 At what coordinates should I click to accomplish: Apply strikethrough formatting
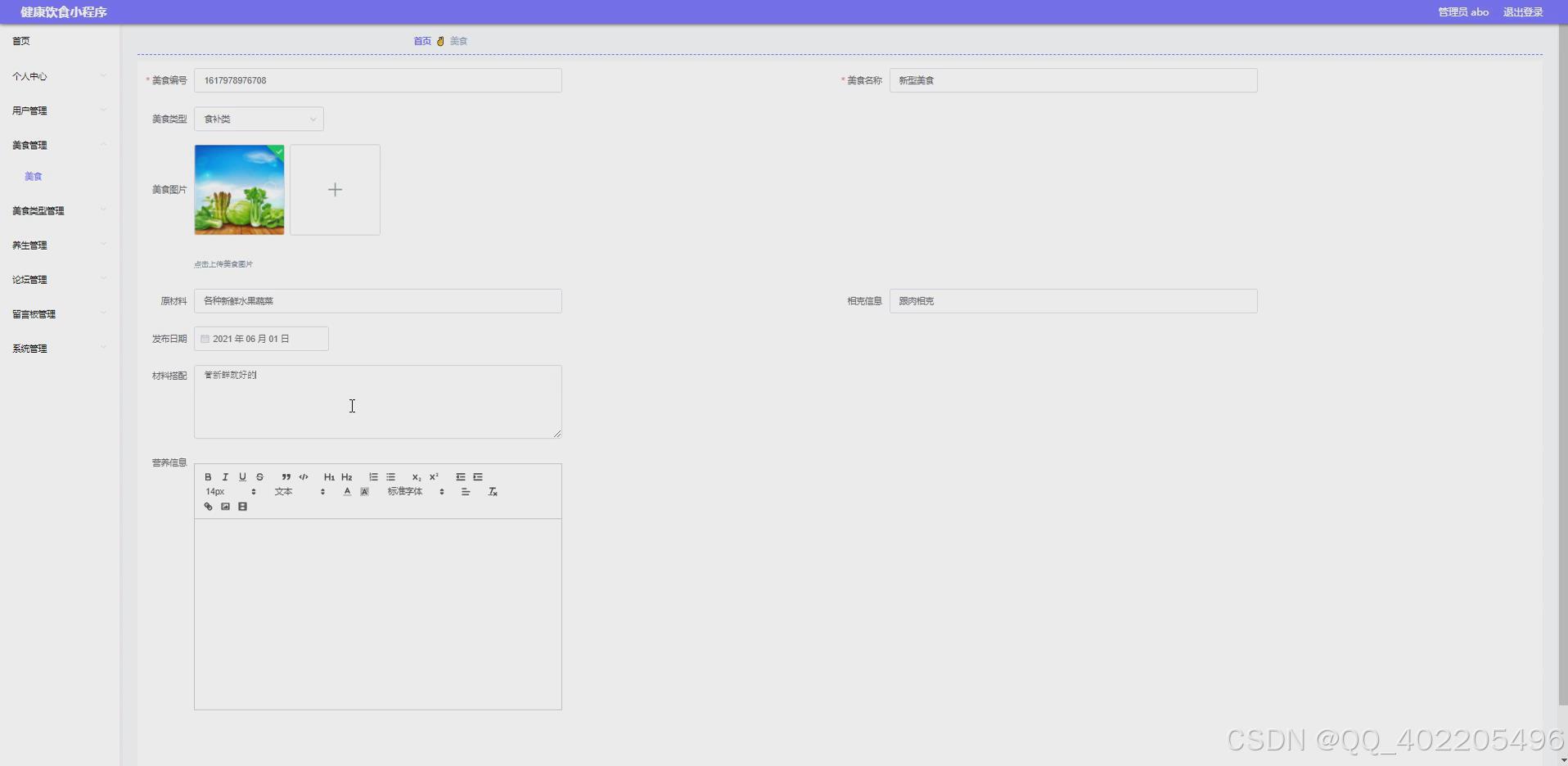click(x=259, y=477)
